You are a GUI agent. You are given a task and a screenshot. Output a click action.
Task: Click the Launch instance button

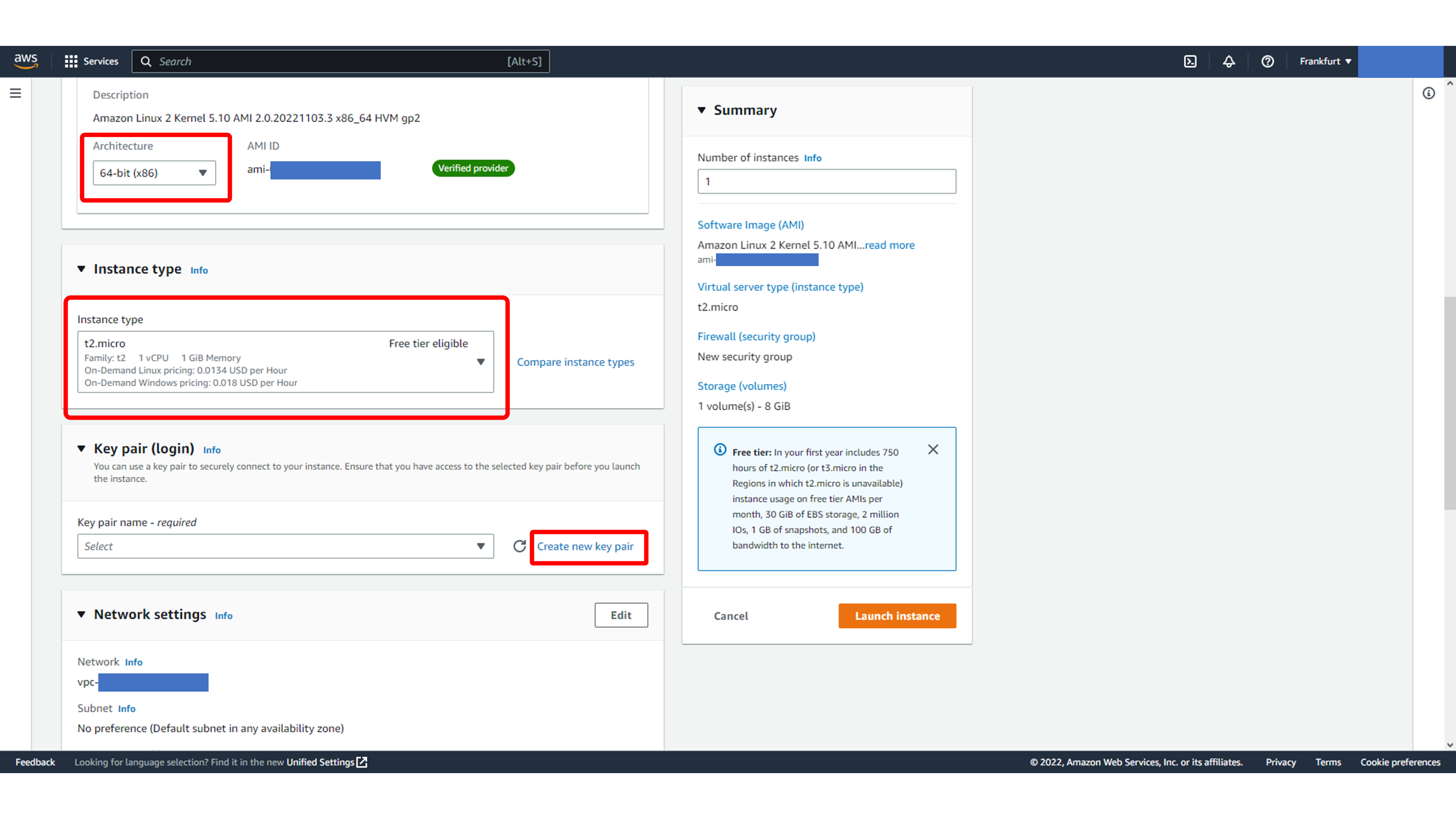coord(897,616)
